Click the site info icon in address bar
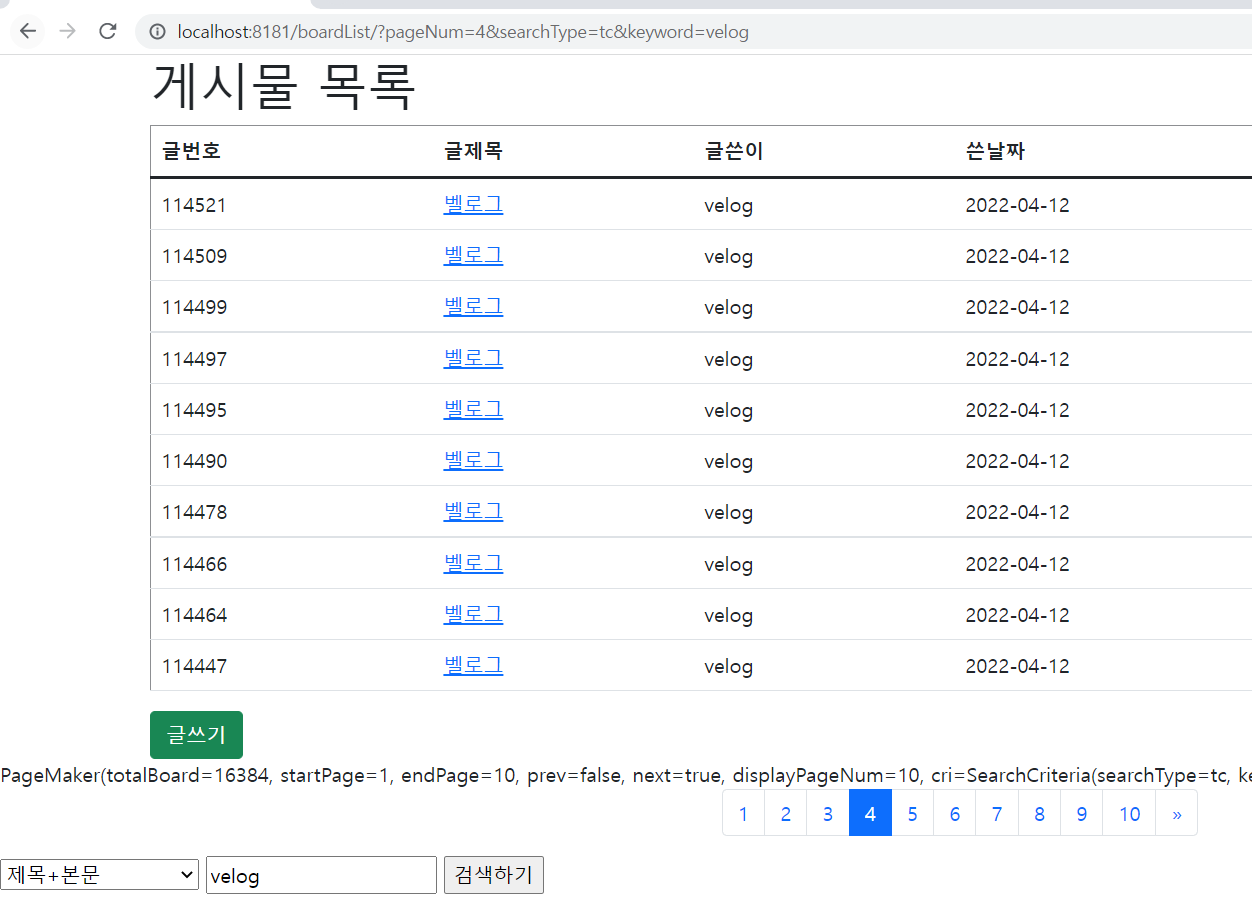Screen dimensions: 1252x914 (157, 32)
